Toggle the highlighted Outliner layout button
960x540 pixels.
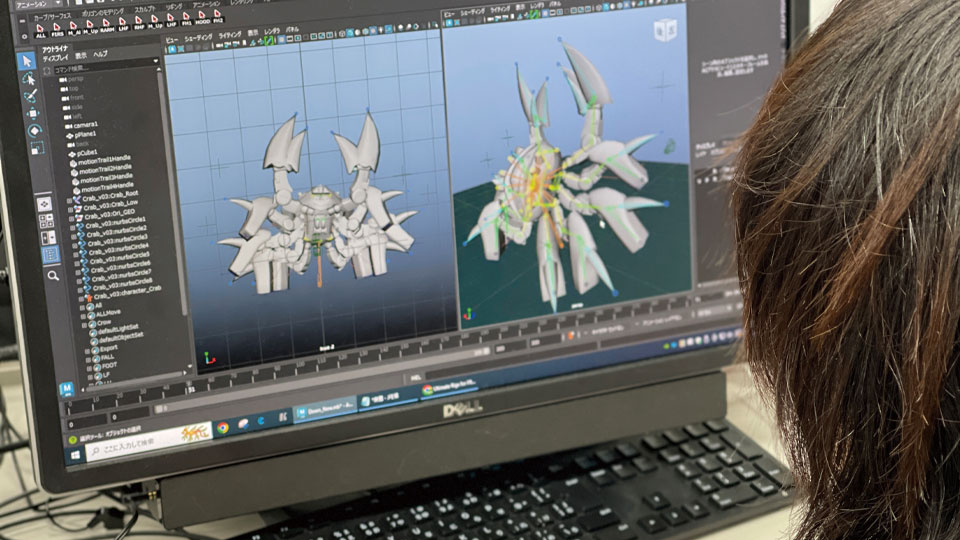click(50, 255)
